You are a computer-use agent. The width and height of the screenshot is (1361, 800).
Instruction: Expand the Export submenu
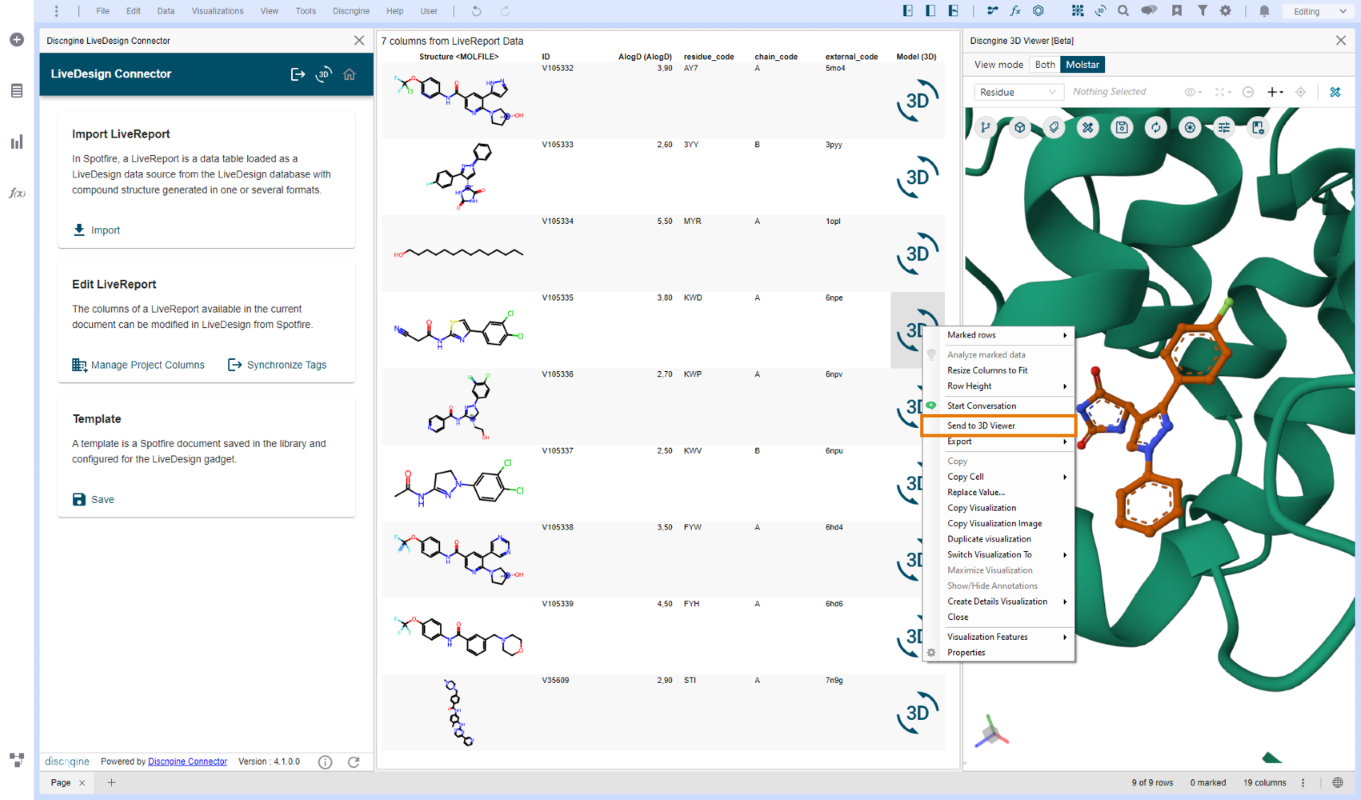pos(998,441)
